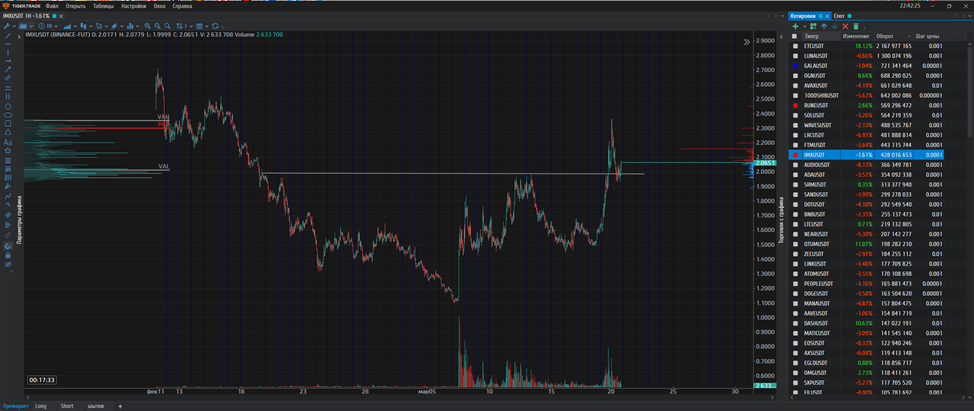
Task: Tick the checkbox next to DOGEUSDT
Action: [794, 294]
